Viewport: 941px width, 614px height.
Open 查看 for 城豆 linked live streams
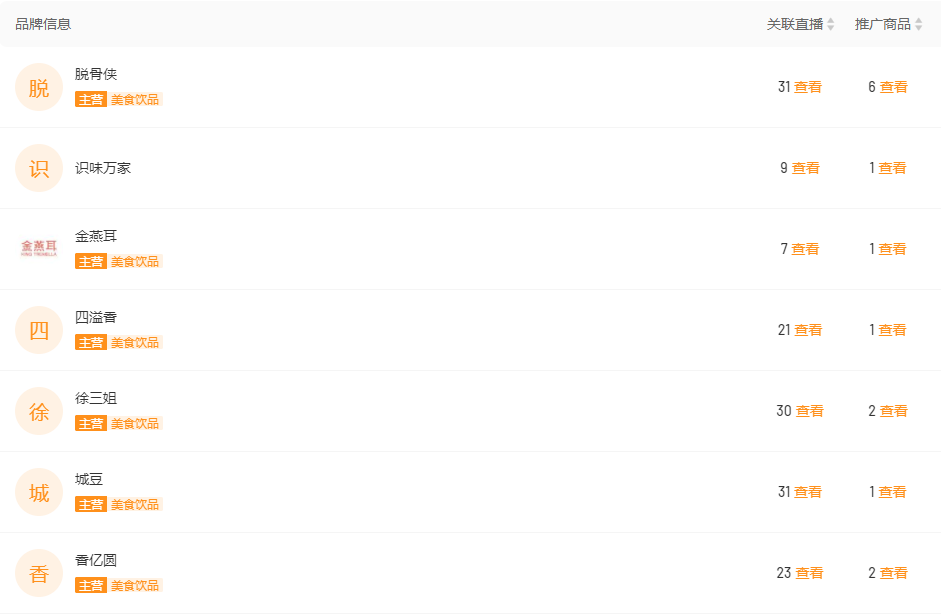pos(808,492)
